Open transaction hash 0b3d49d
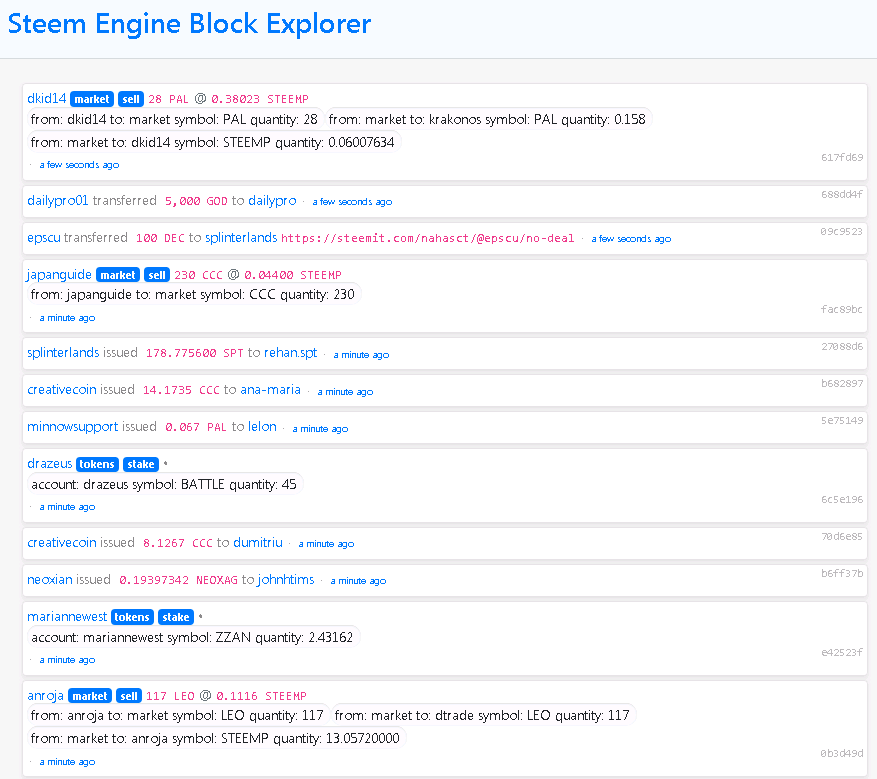This screenshot has height=779, width=877. click(842, 753)
